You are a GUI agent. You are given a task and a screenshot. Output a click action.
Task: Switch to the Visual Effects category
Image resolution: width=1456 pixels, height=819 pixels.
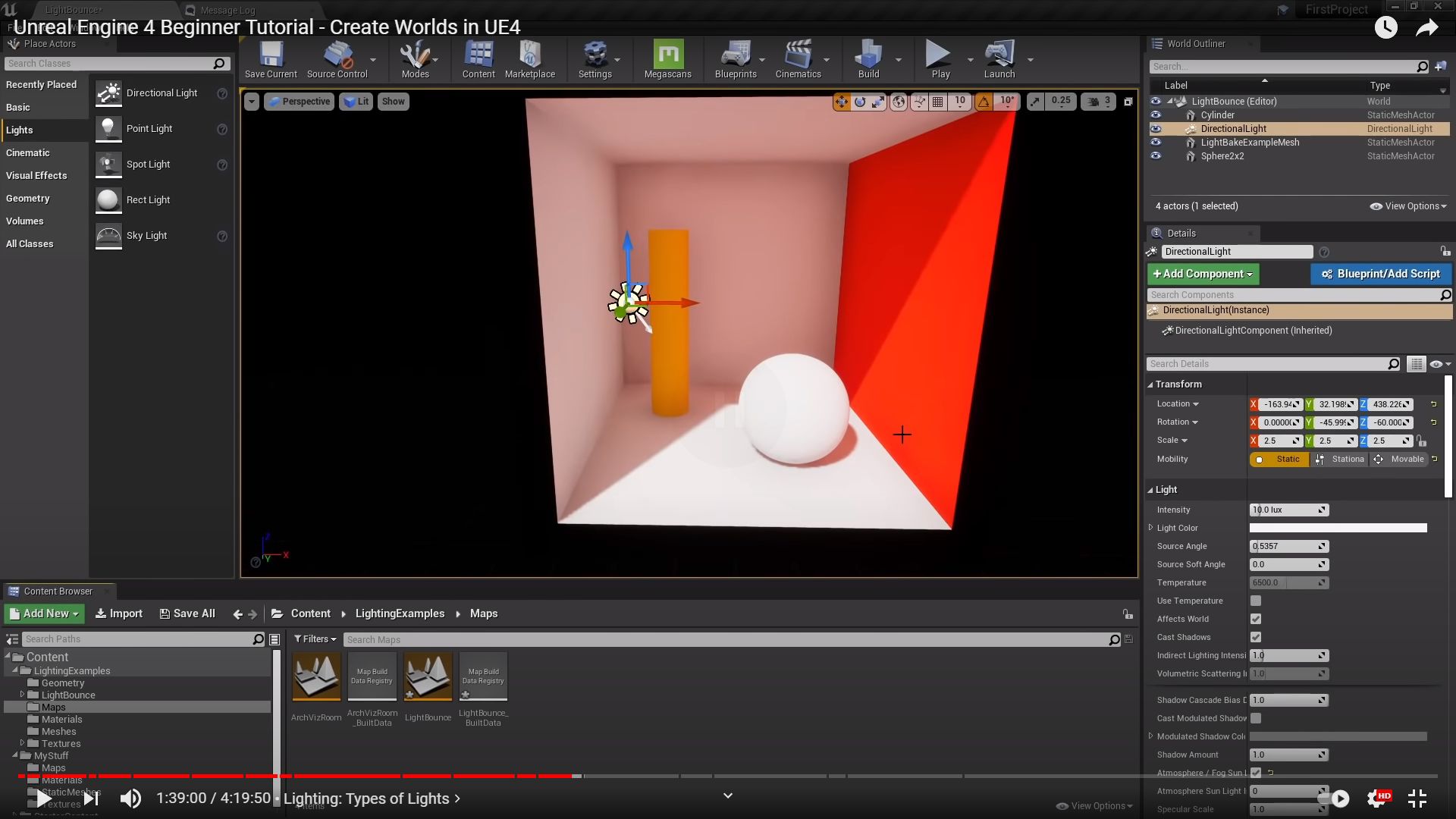36,176
